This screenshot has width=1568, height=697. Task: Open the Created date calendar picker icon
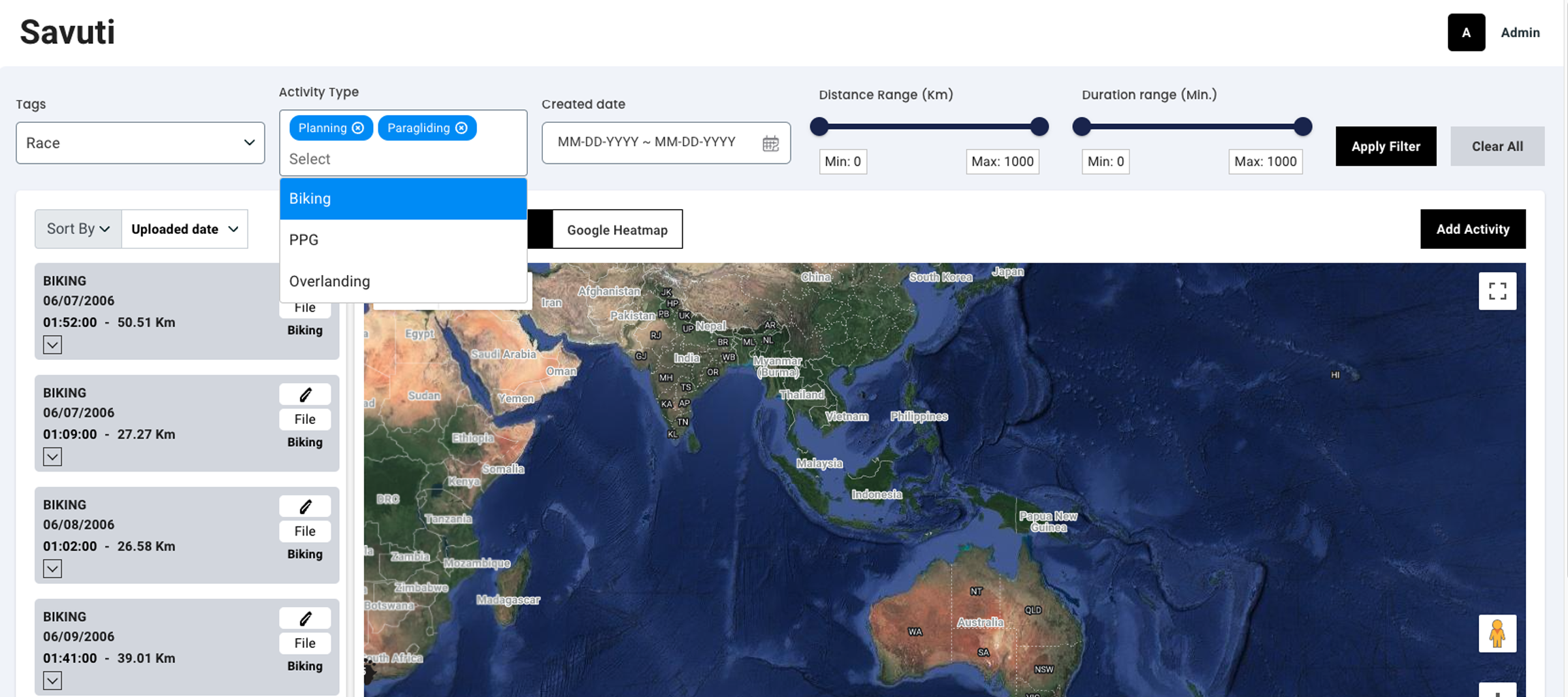(x=770, y=143)
